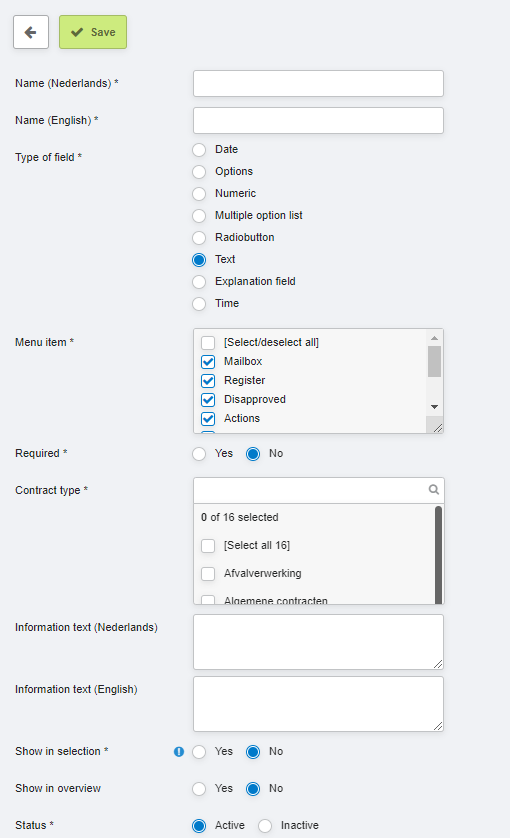Image resolution: width=510 pixels, height=838 pixels.
Task: Click the Menu item list scroll-up arrow
Action: click(x=435, y=338)
